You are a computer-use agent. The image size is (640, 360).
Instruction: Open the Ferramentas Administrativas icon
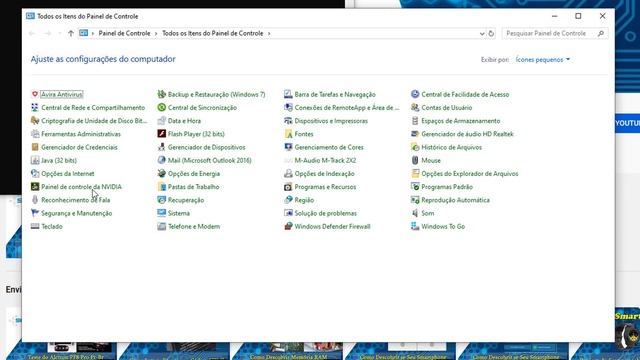[x=35, y=134]
